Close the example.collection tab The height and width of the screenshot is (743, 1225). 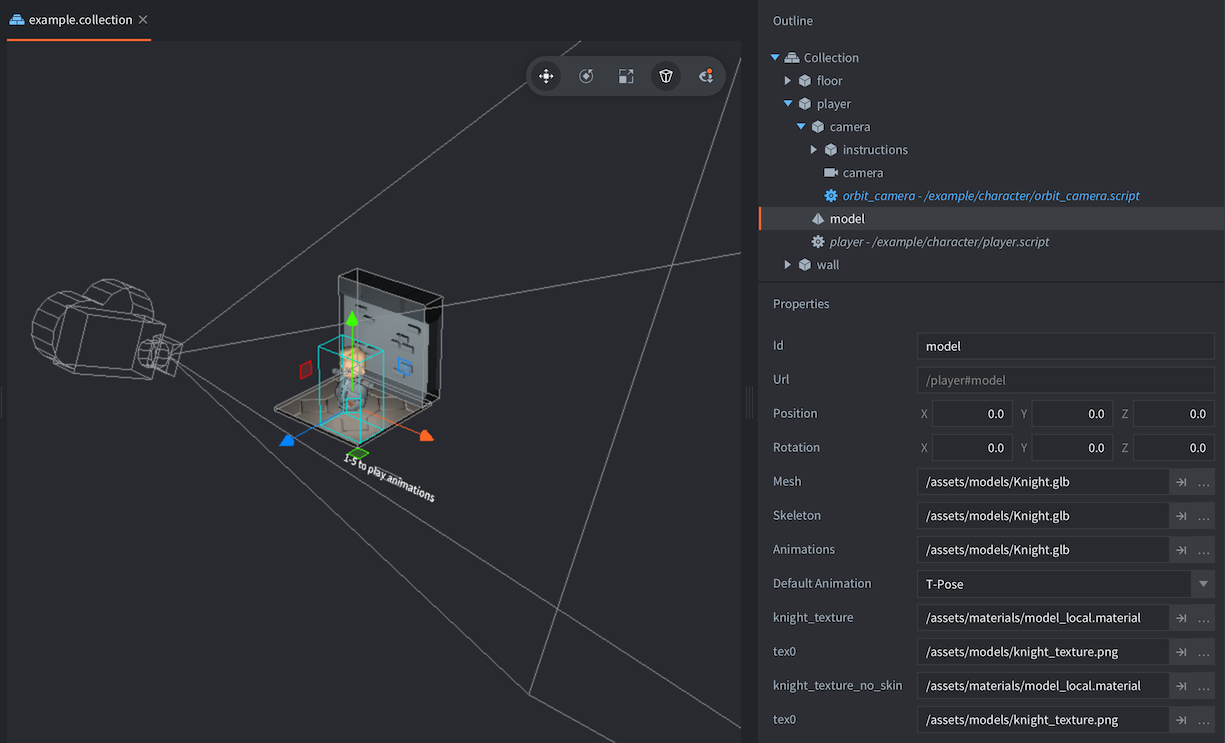point(143,20)
